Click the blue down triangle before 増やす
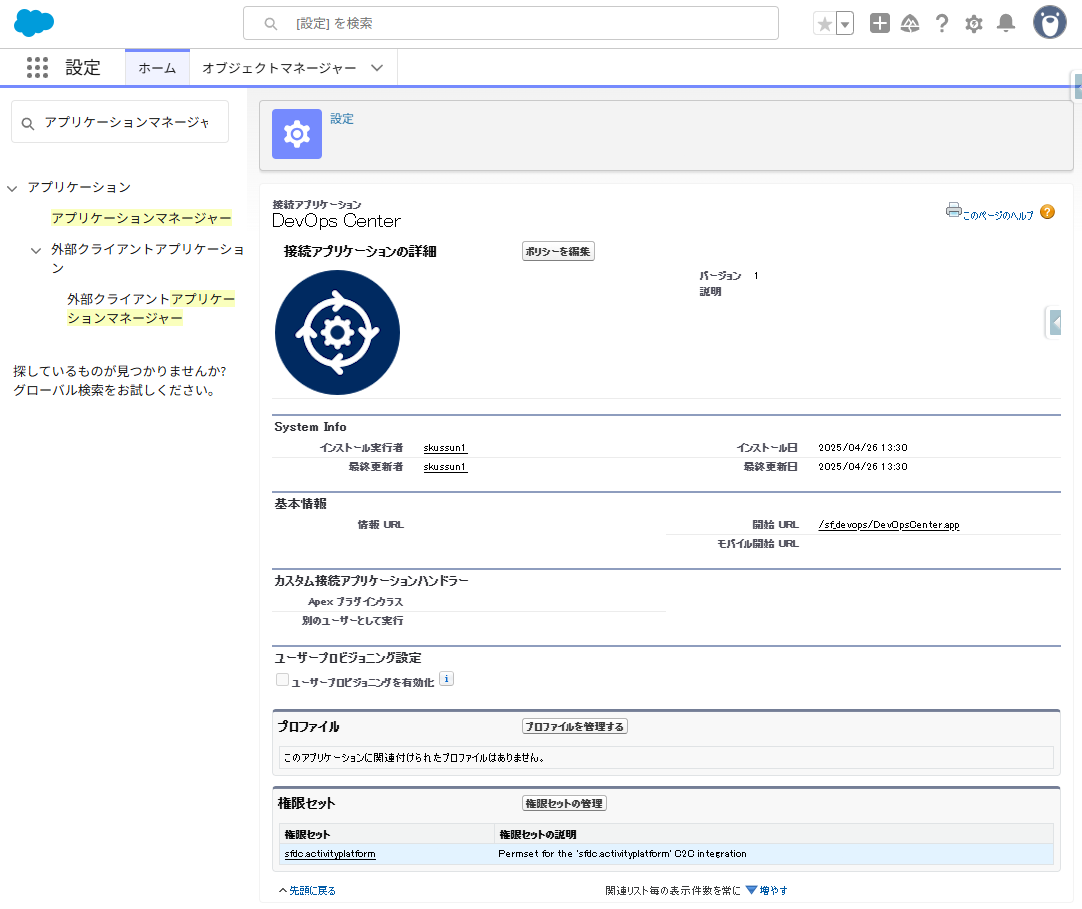The height and width of the screenshot is (909, 1082). [751, 890]
